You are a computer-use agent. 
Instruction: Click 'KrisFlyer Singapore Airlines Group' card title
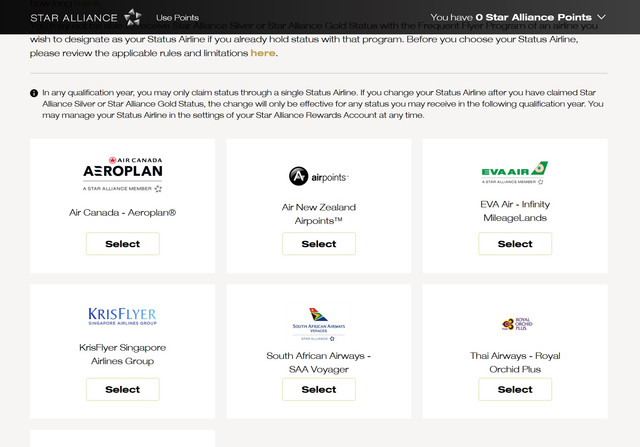point(122,354)
